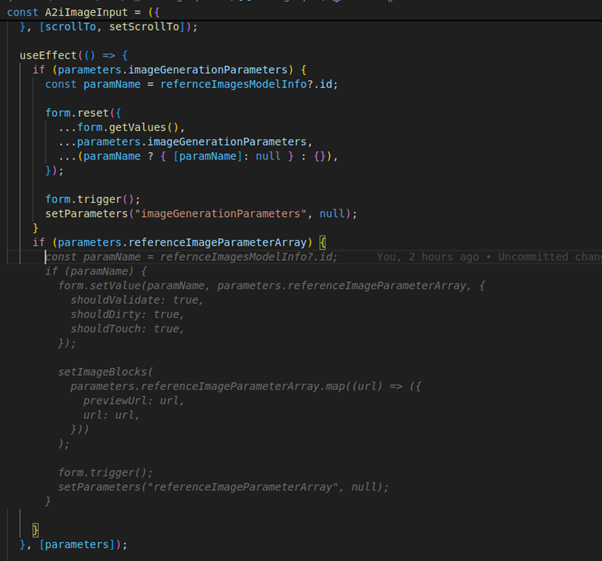This screenshot has width=602, height=561.
Task: Click the 'shouldDirty: true' suggestion line
Action: click(127, 314)
